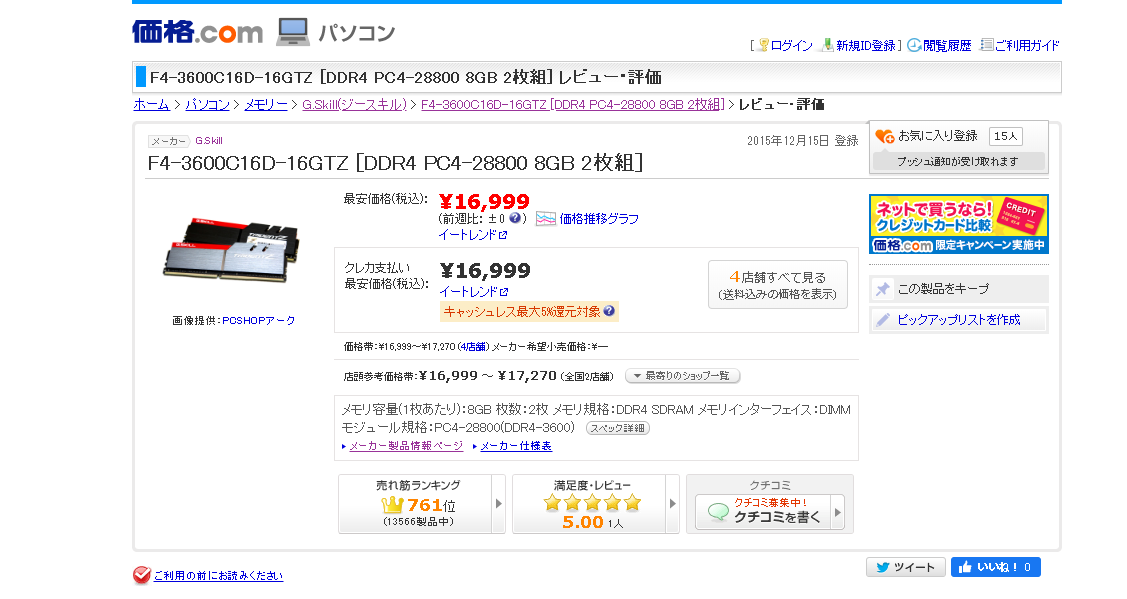Screen dimensions: 1127x599
Task: Click the ご利用ガイド list icon
Action: 987,45
